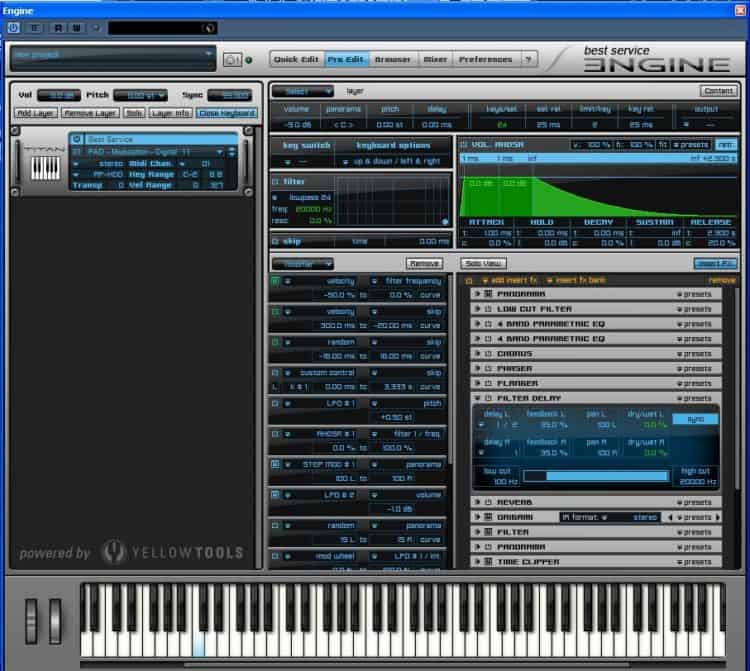This screenshot has height=671, width=750.
Task: Click the insert fx chain power icon
Action: pos(469,280)
